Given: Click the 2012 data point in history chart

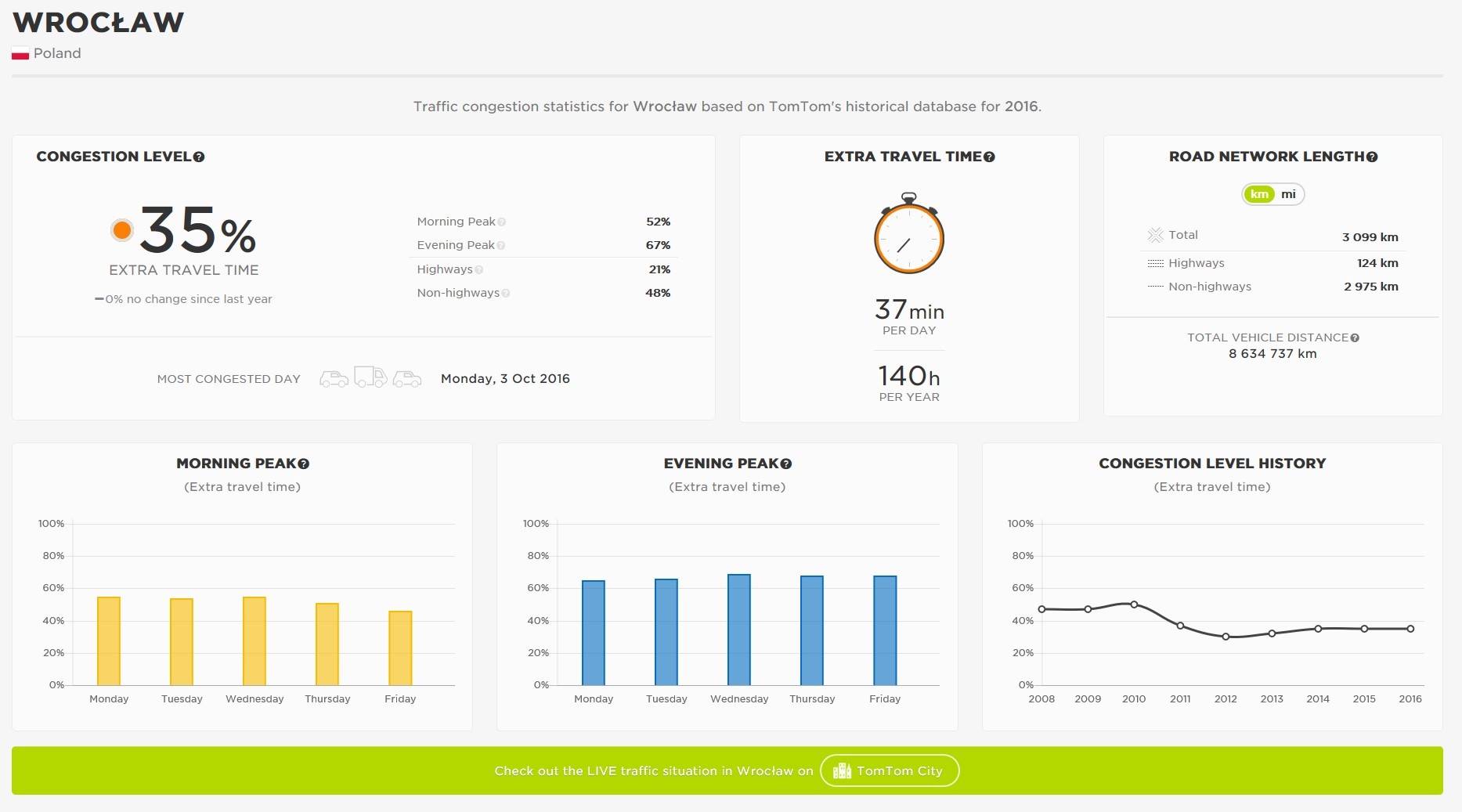Looking at the screenshot, I should 1226,637.
